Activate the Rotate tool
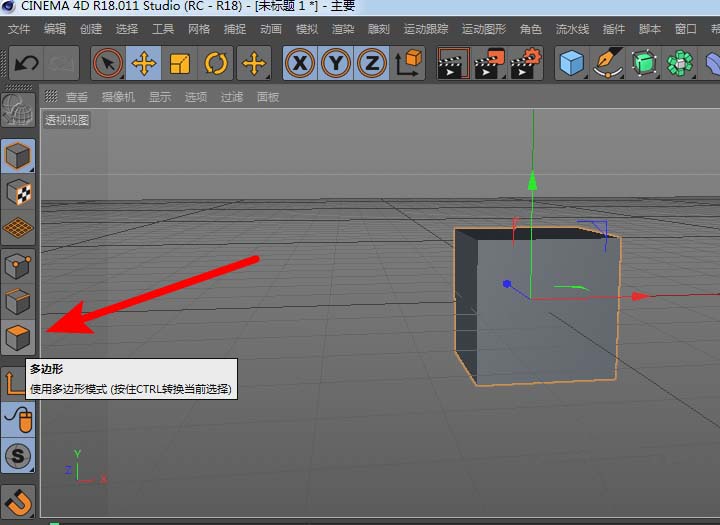 [x=215, y=63]
